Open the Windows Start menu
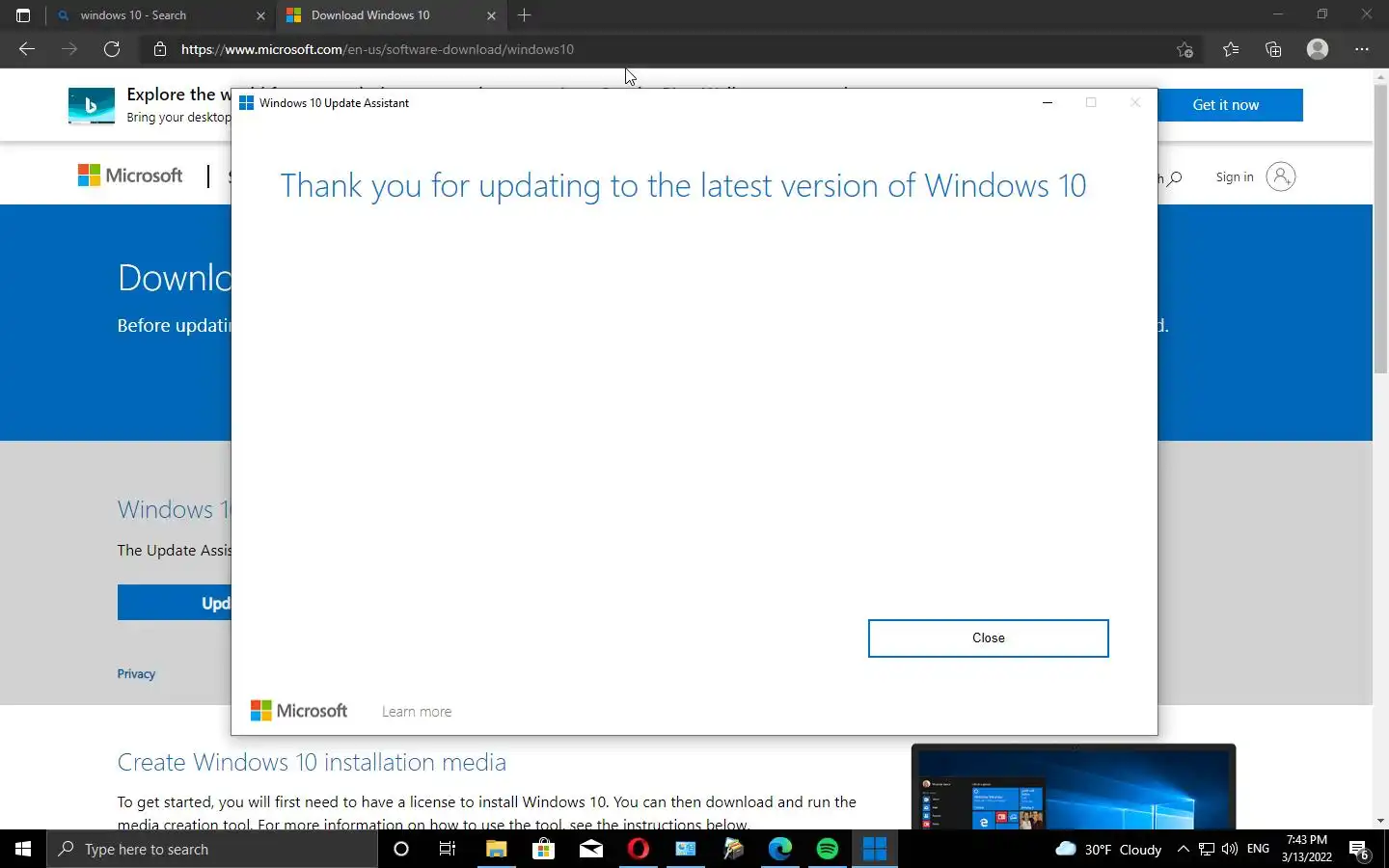 pos(23,849)
